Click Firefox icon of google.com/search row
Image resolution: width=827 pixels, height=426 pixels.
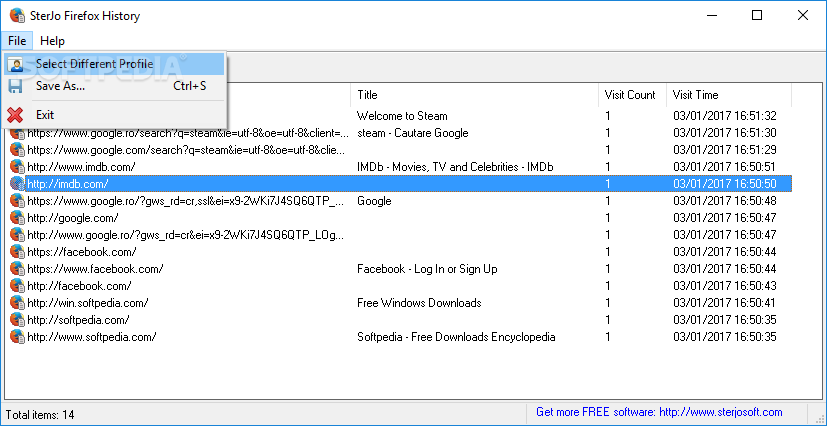point(17,150)
